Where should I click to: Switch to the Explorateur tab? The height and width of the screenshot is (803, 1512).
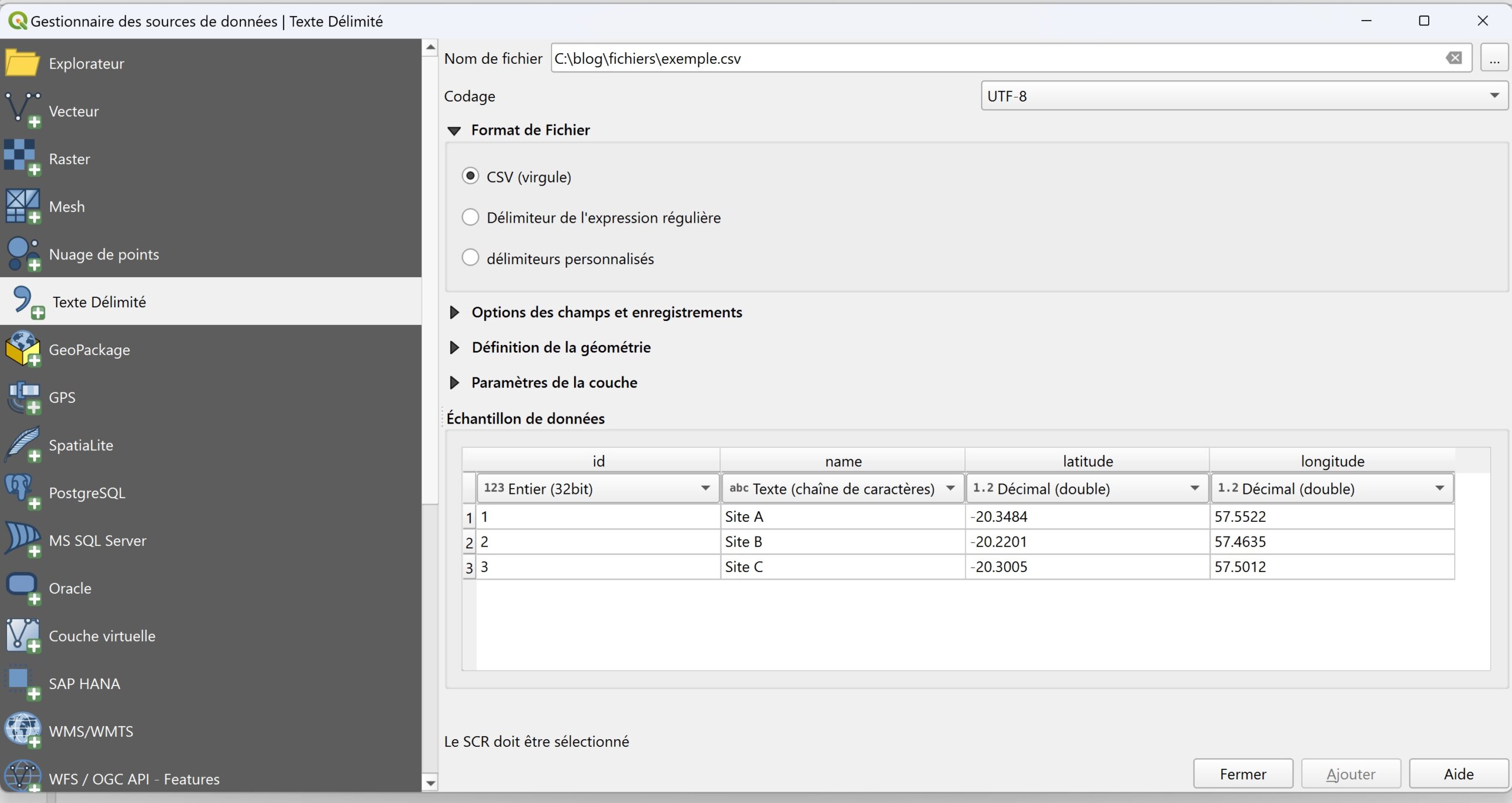click(86, 63)
